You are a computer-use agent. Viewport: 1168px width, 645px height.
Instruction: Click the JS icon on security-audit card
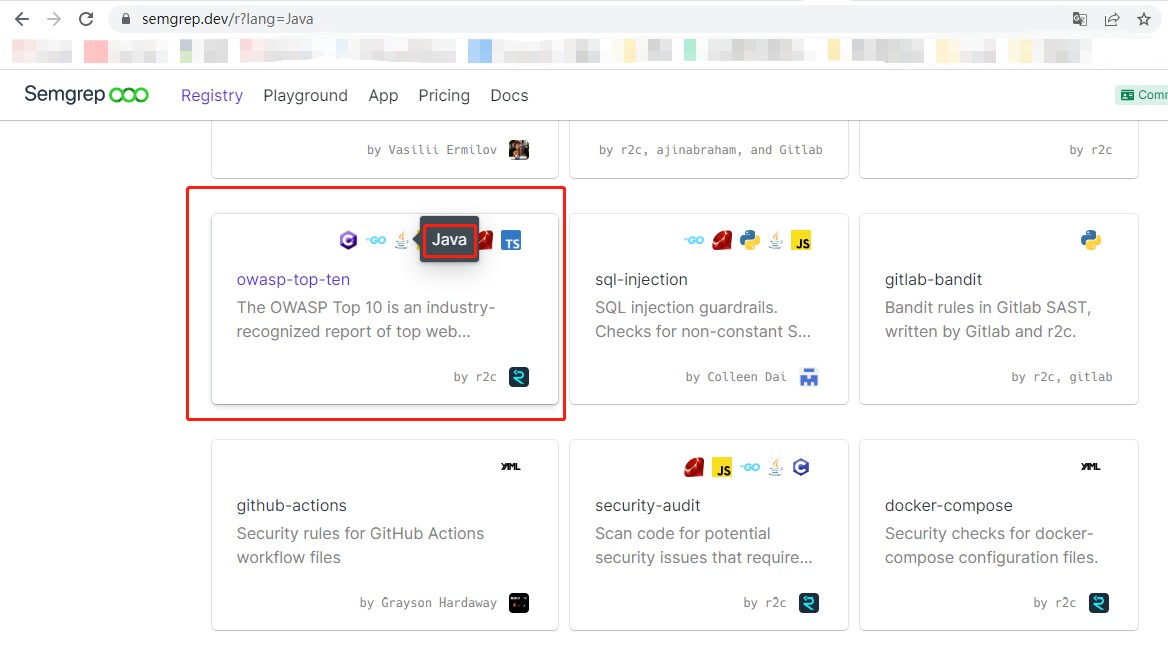click(722, 467)
